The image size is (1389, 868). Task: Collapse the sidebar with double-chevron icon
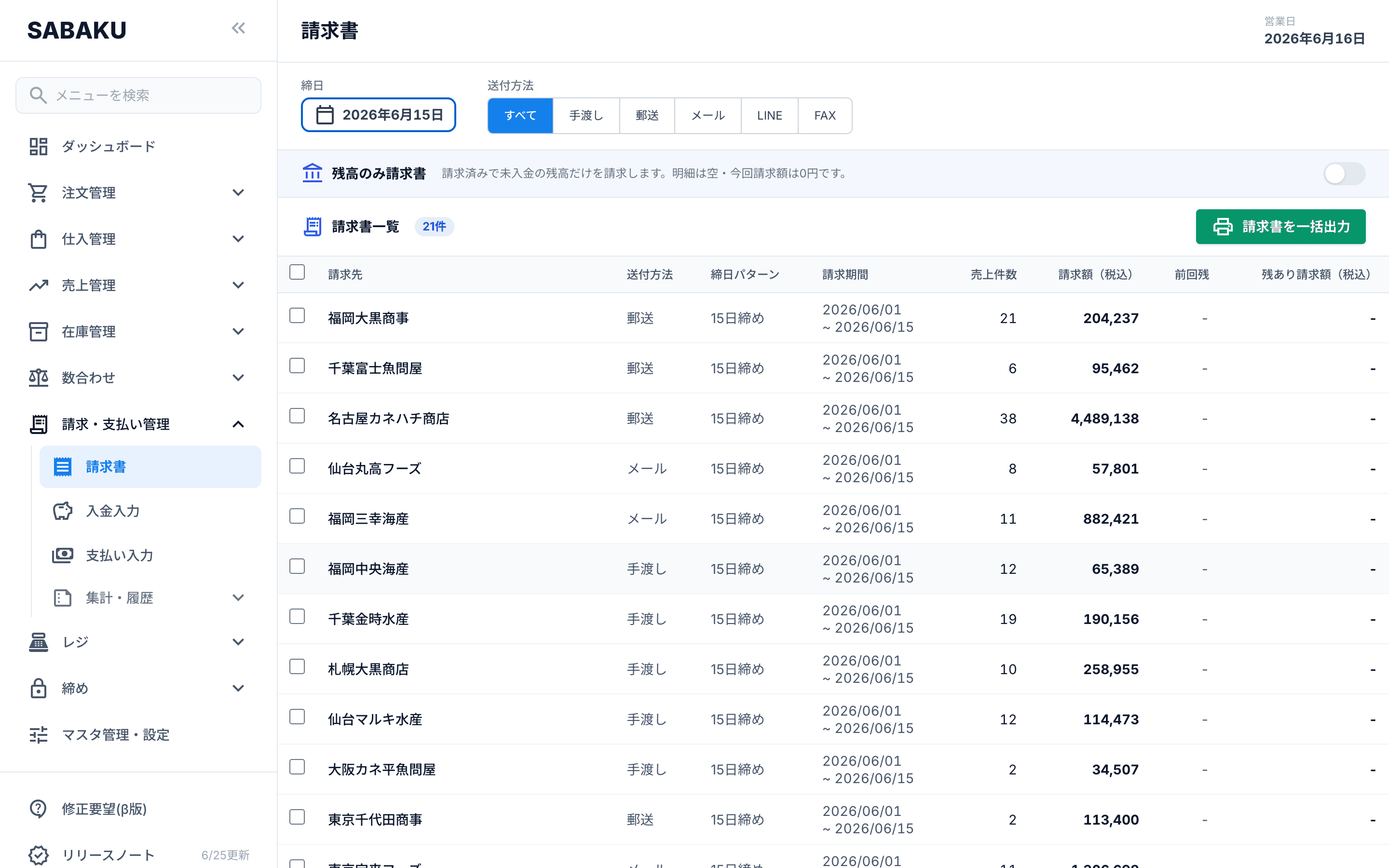tap(238, 28)
